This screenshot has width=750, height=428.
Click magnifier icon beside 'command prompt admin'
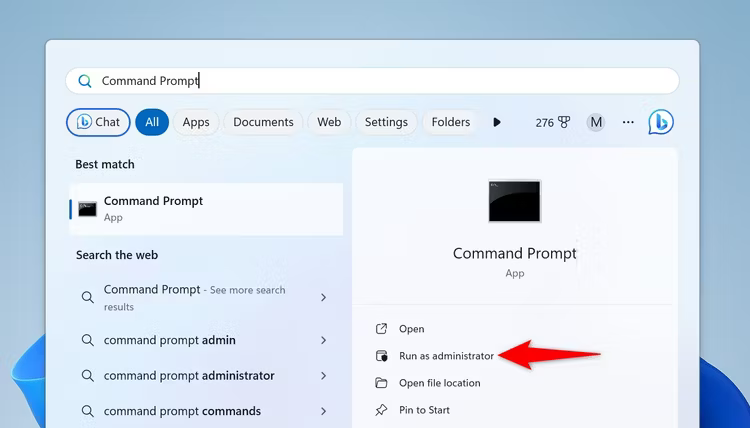click(x=88, y=340)
